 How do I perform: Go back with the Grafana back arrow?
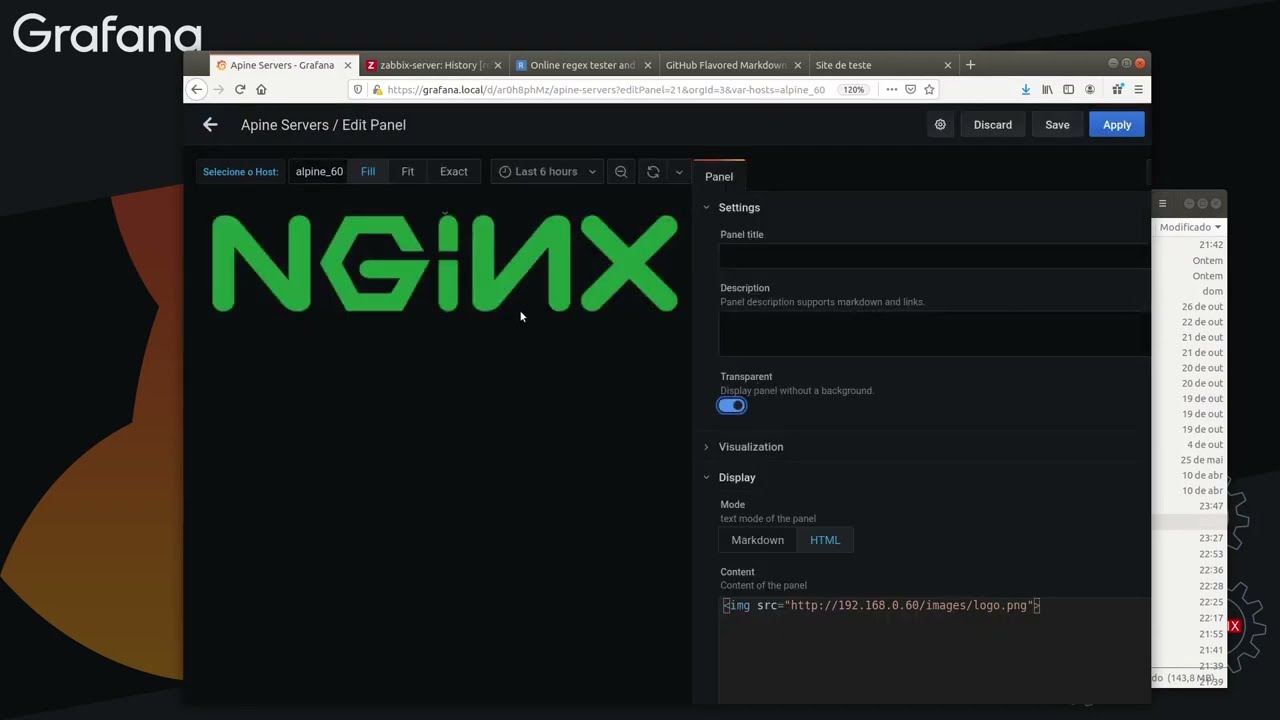[210, 125]
